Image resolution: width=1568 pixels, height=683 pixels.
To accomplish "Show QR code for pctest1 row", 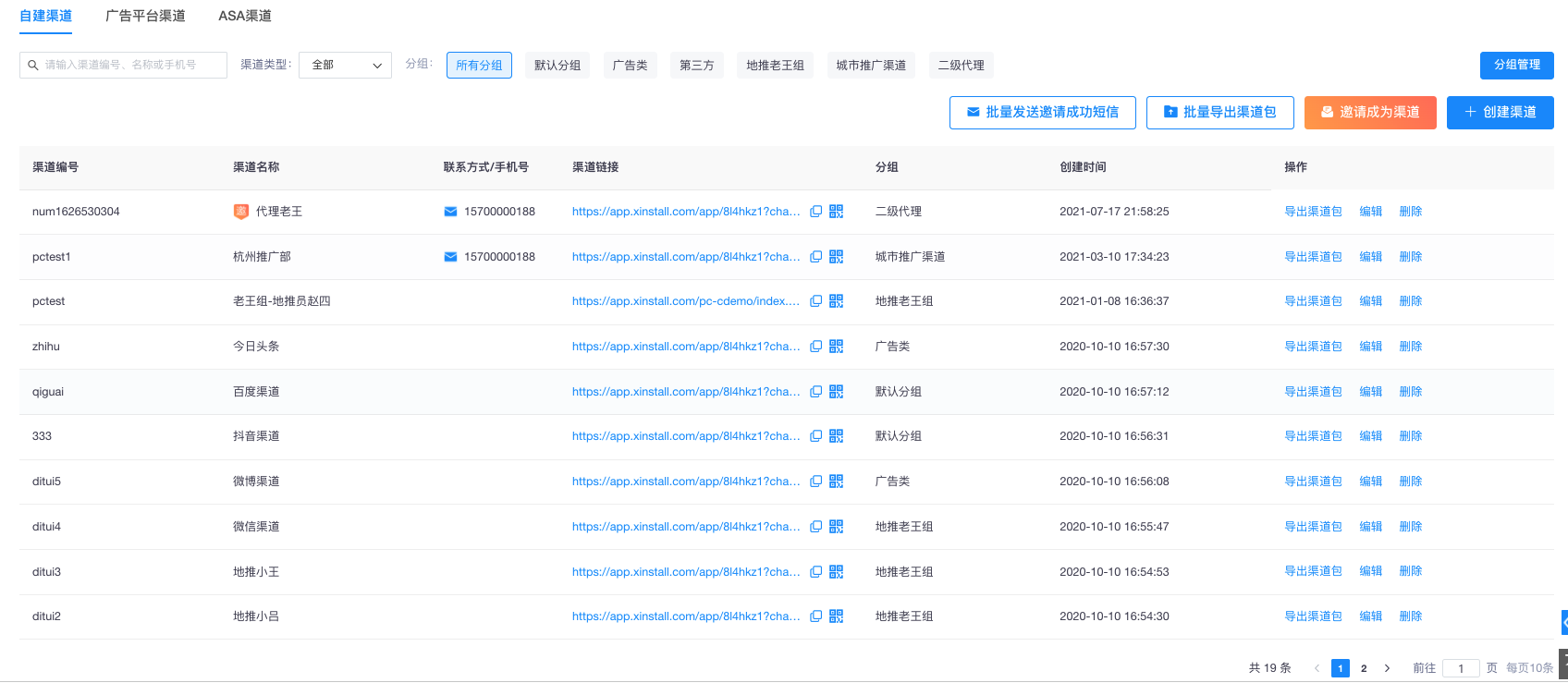I will point(837,257).
